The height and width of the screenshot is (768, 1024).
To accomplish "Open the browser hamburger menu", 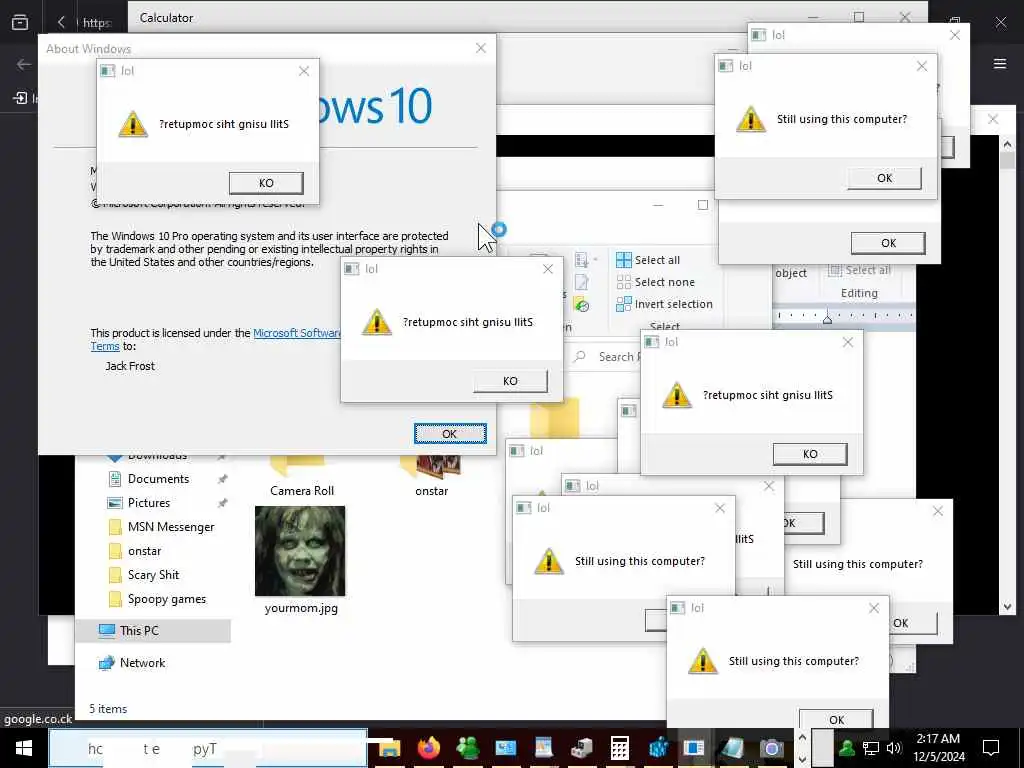I will (1000, 63).
